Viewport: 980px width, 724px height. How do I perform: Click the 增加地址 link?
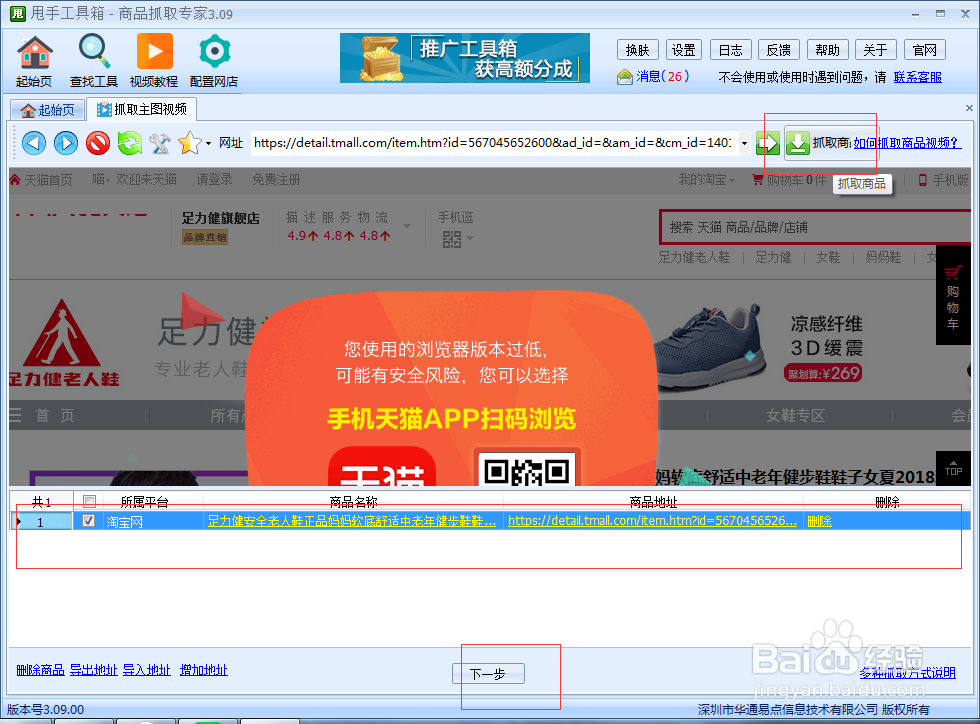click(204, 670)
